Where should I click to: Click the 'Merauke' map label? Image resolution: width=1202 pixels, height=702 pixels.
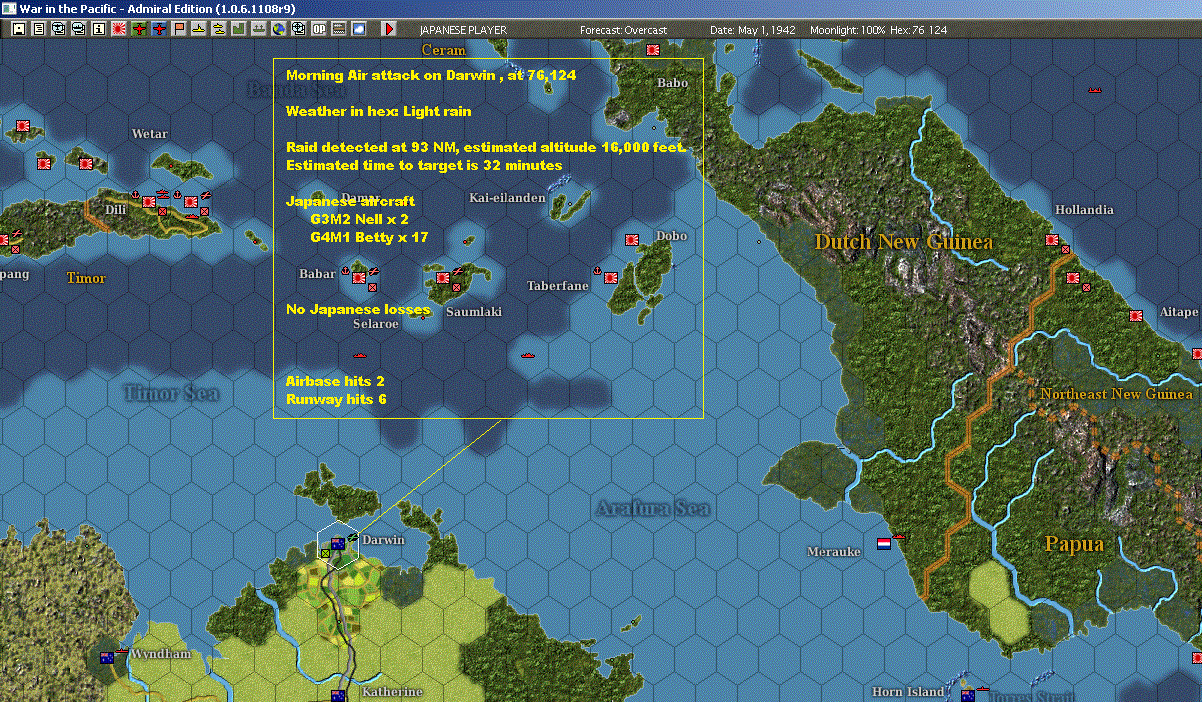[835, 552]
